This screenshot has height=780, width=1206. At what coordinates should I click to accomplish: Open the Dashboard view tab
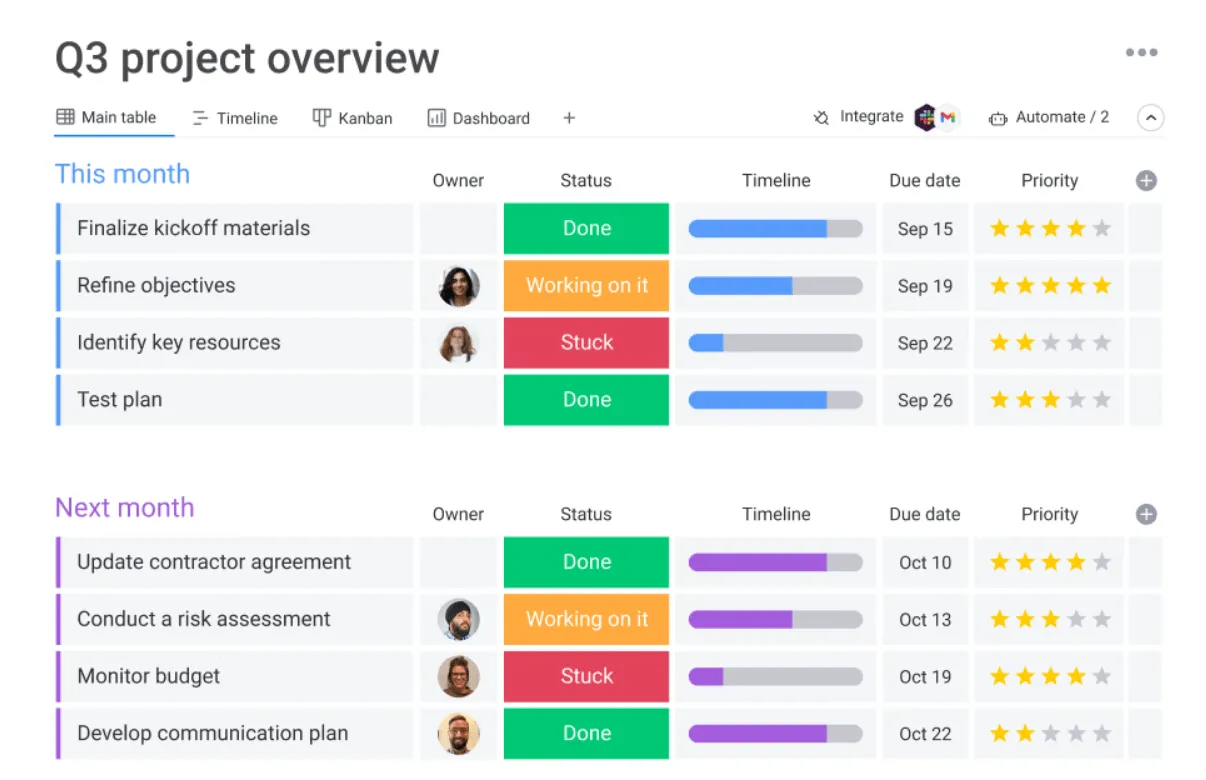tap(479, 118)
